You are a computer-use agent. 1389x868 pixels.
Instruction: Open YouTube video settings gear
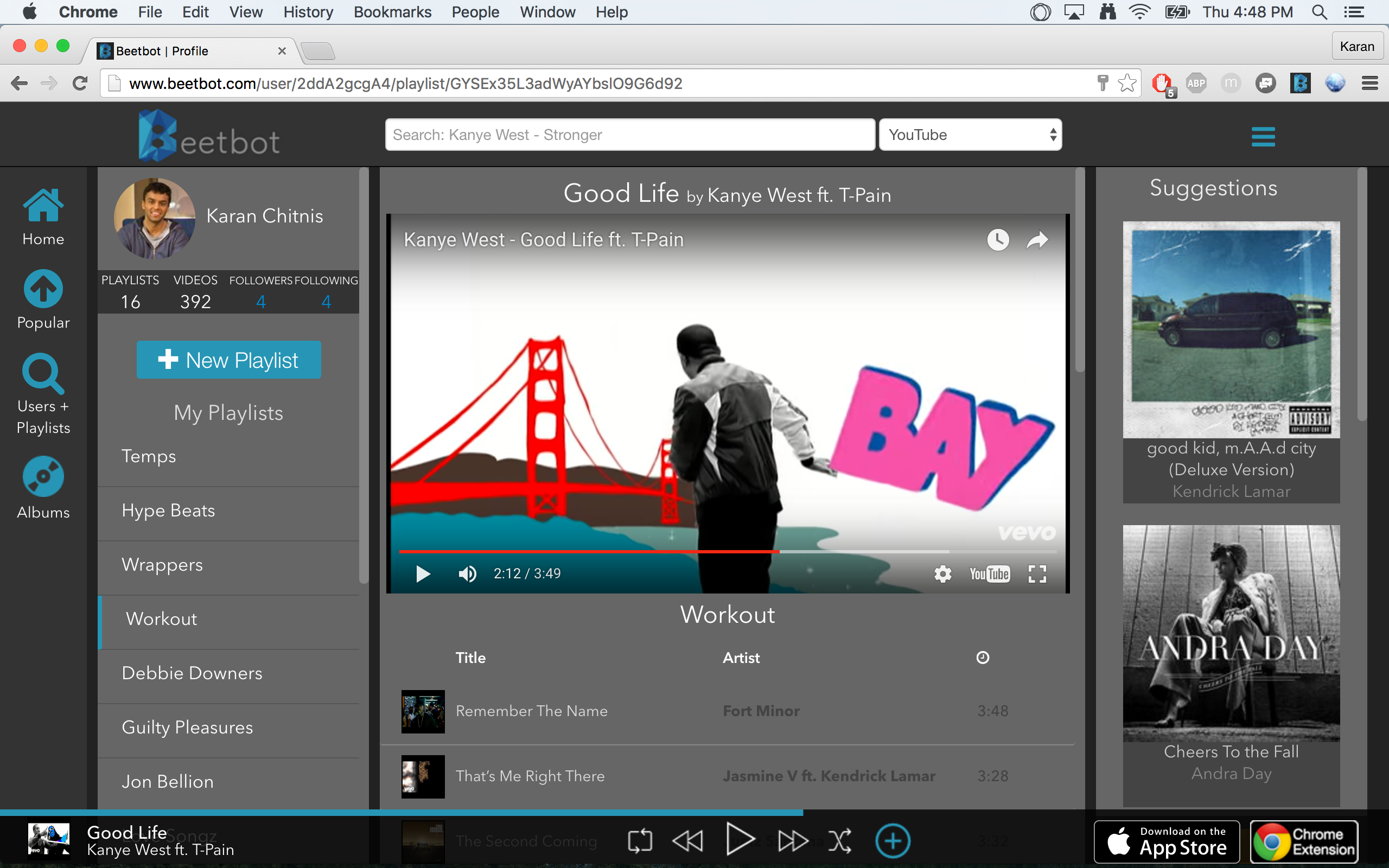(942, 573)
